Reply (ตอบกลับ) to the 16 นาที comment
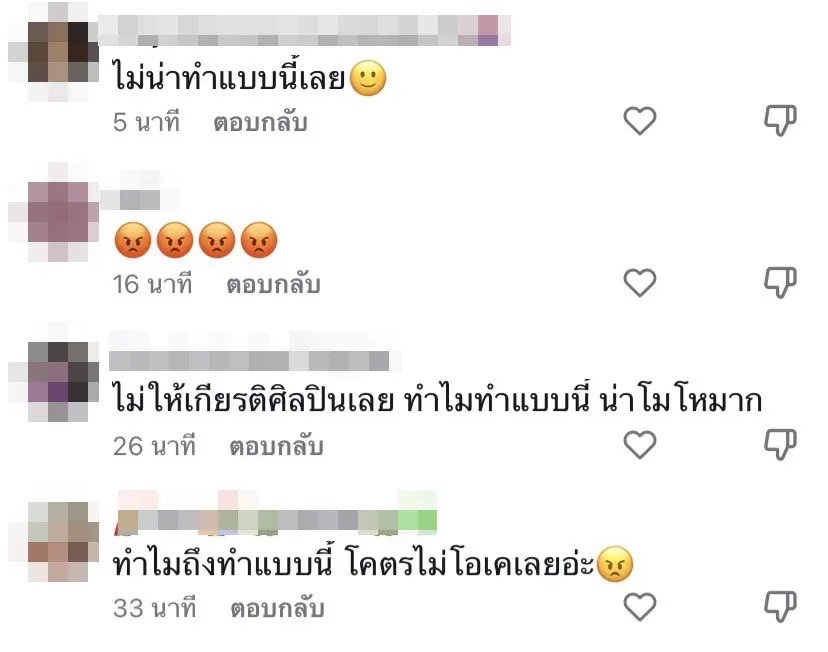Viewport: 828px width, 652px height. [x=274, y=285]
